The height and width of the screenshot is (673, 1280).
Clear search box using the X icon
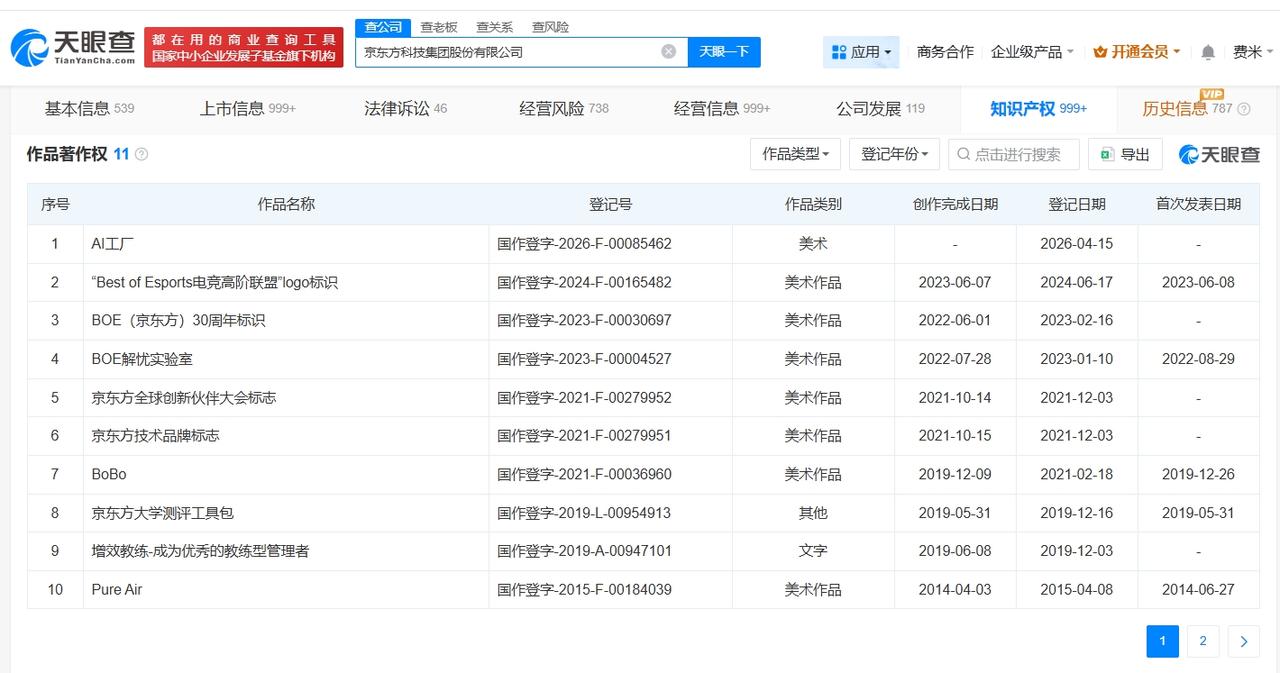668,51
